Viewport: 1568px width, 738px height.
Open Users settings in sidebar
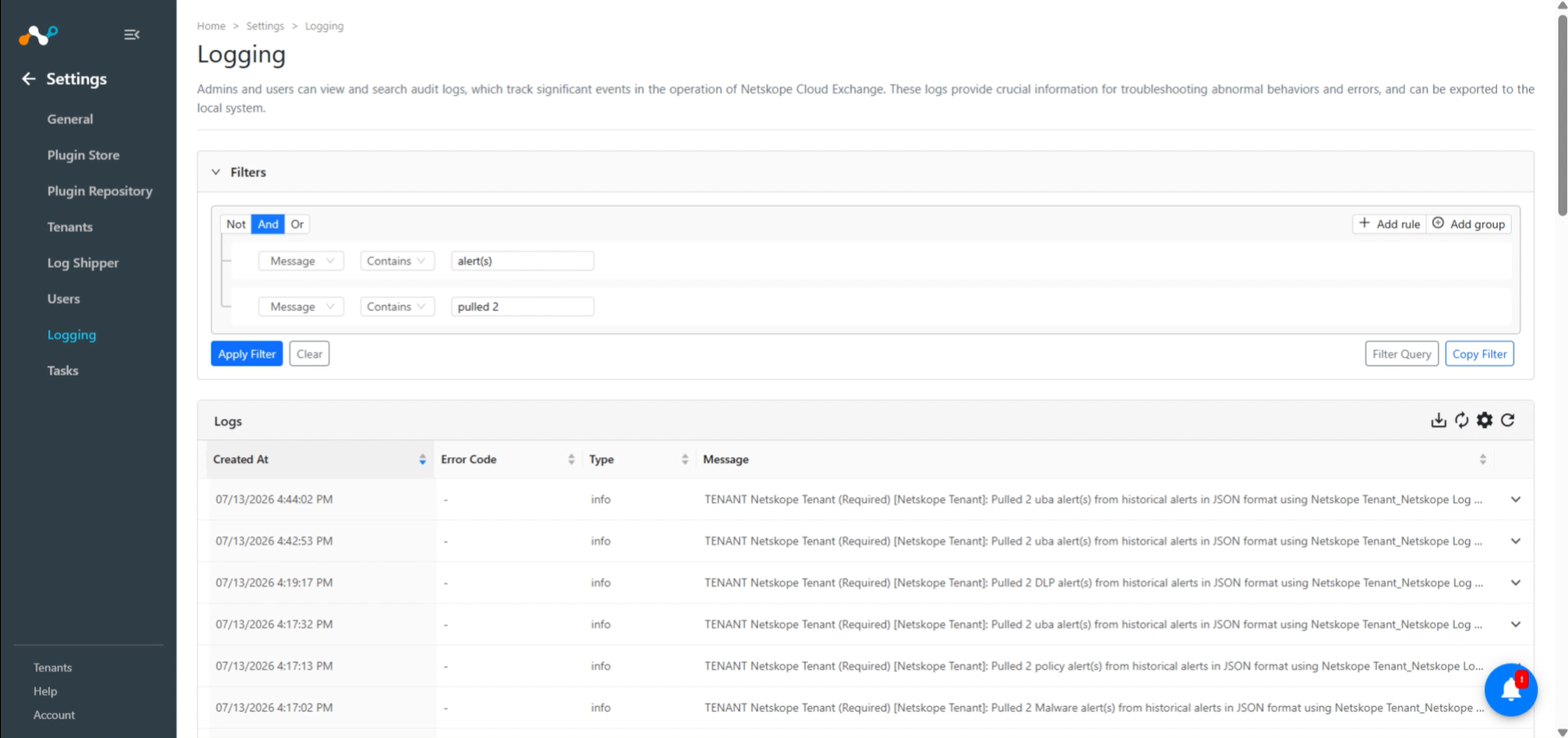click(x=63, y=299)
